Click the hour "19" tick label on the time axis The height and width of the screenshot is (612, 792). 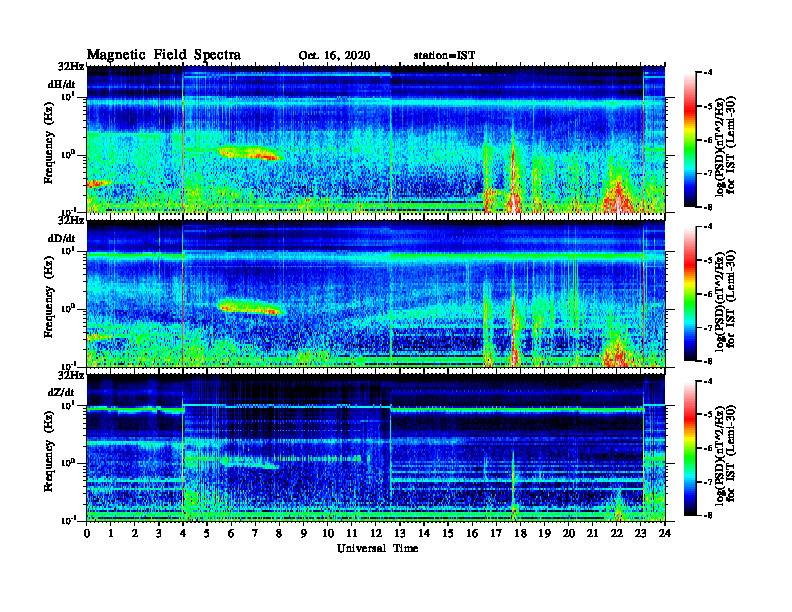(x=544, y=534)
